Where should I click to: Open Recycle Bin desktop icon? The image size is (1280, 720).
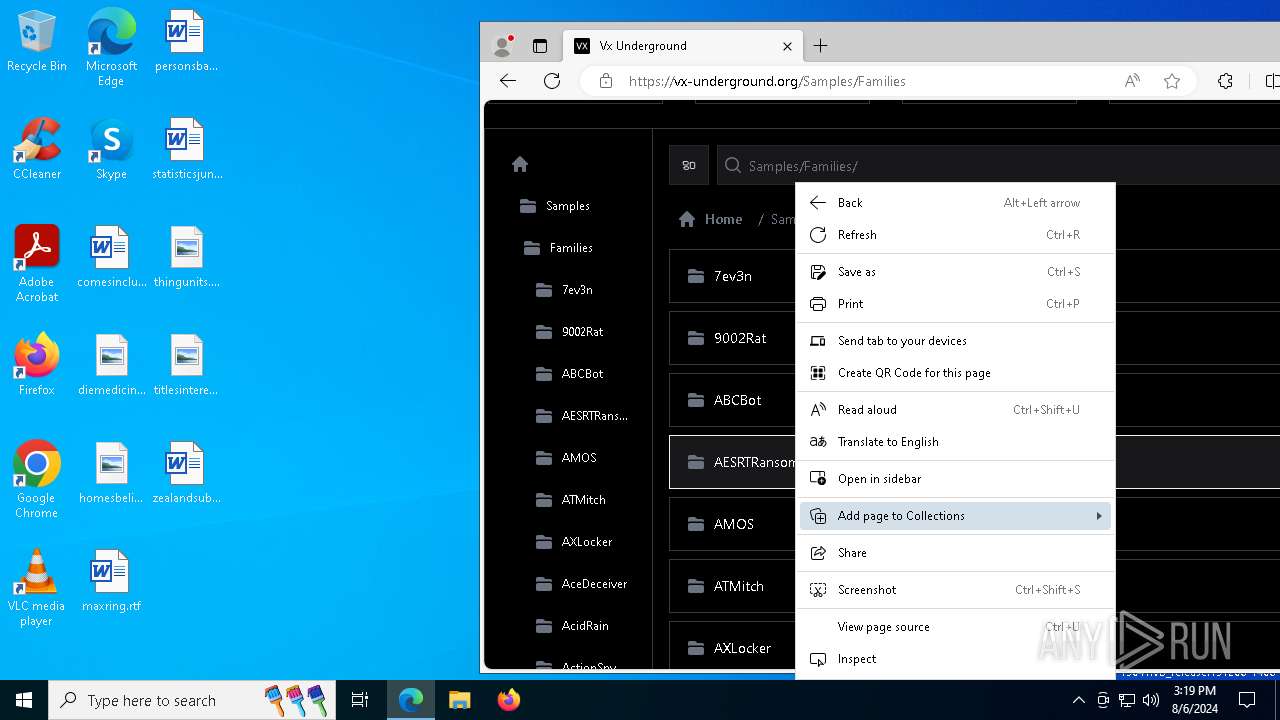37,42
